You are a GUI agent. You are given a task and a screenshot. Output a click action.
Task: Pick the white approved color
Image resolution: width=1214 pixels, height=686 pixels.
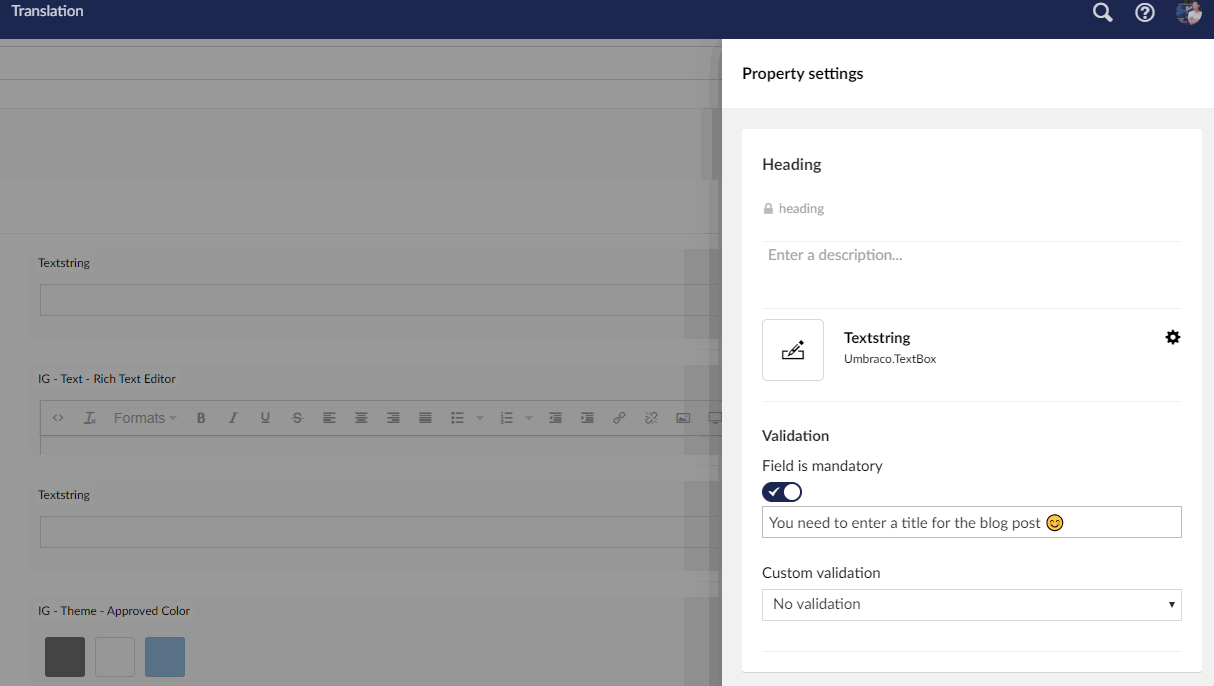pyautogui.click(x=115, y=657)
